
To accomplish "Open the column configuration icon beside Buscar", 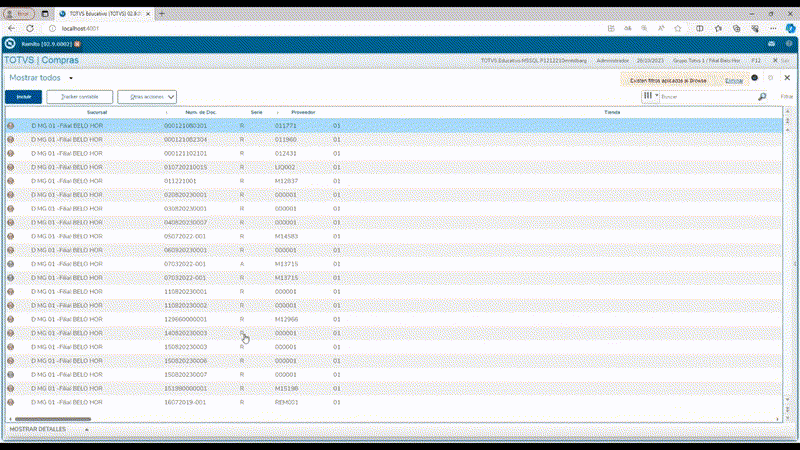I will tap(647, 96).
